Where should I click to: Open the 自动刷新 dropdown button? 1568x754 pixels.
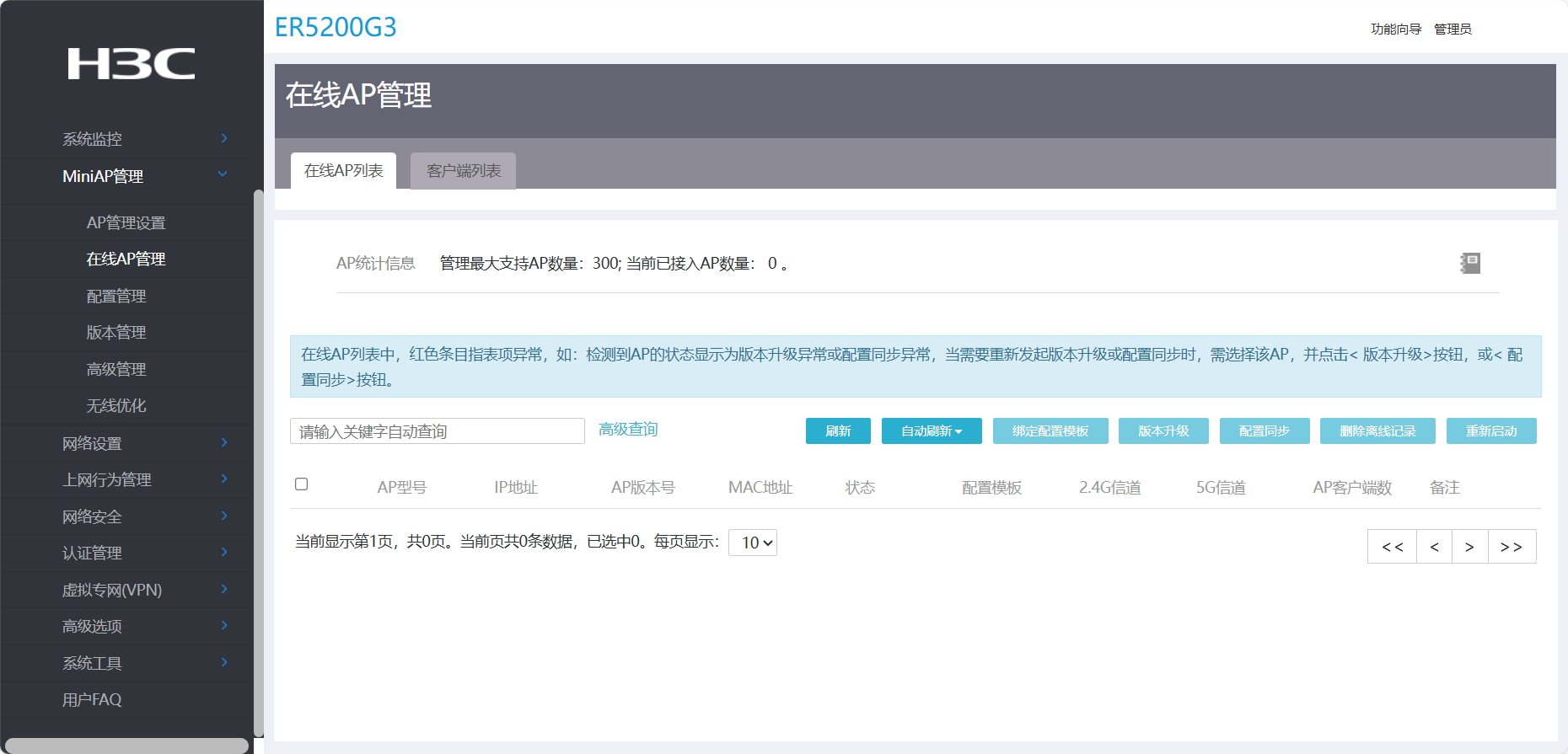931,431
